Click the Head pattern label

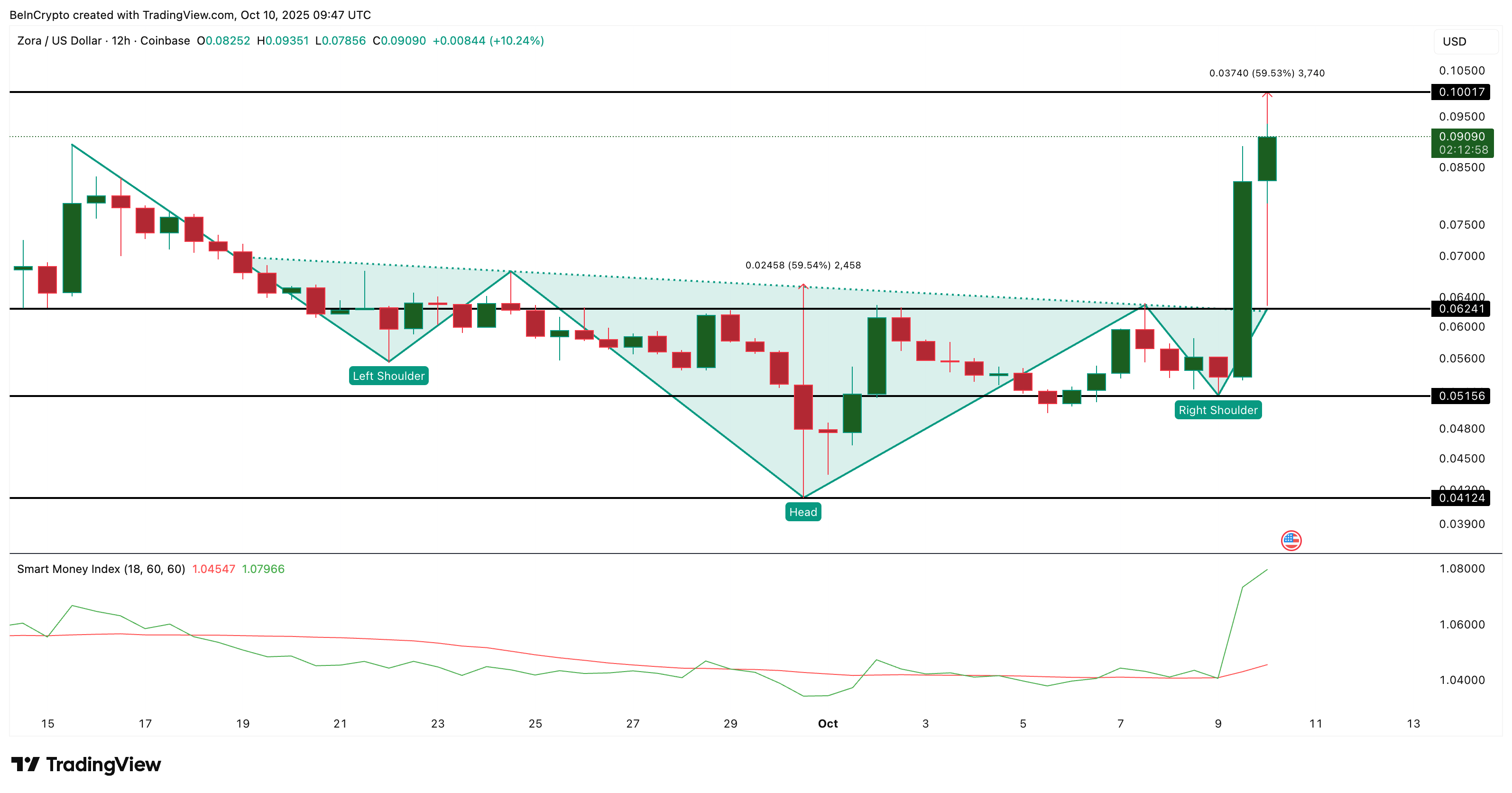[803, 512]
